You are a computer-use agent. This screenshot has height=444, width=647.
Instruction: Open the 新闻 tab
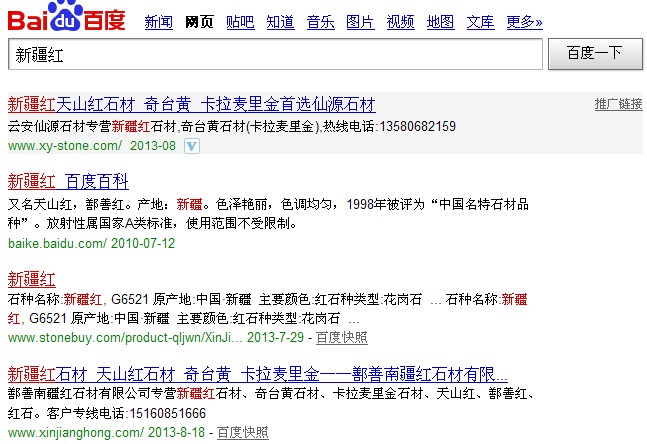158,21
